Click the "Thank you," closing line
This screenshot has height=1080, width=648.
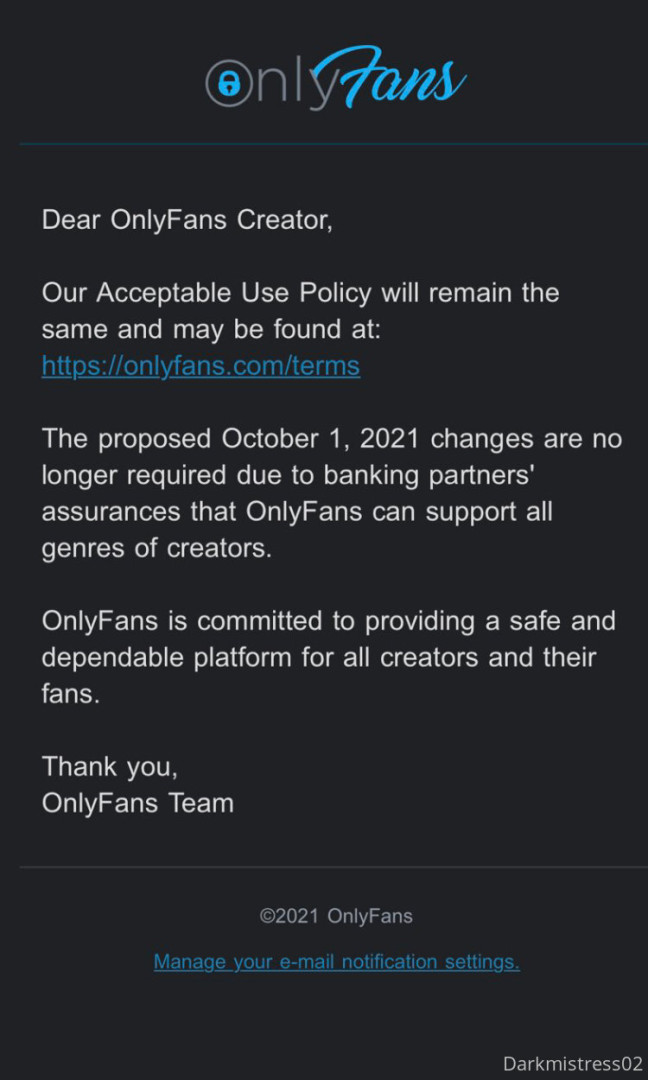click(x=110, y=767)
